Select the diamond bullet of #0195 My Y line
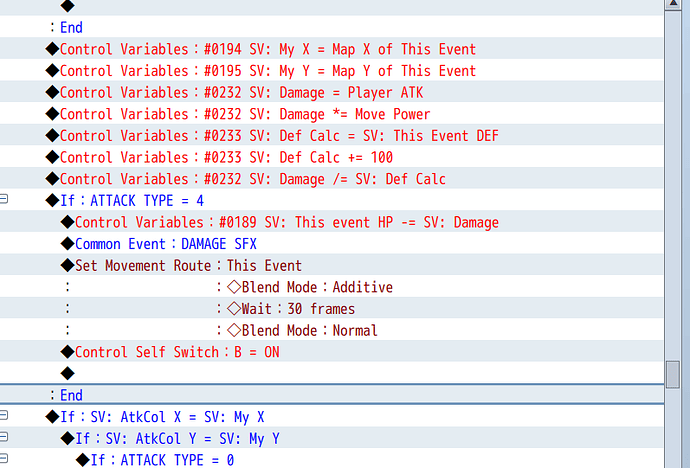690x468 pixels. 52,70
